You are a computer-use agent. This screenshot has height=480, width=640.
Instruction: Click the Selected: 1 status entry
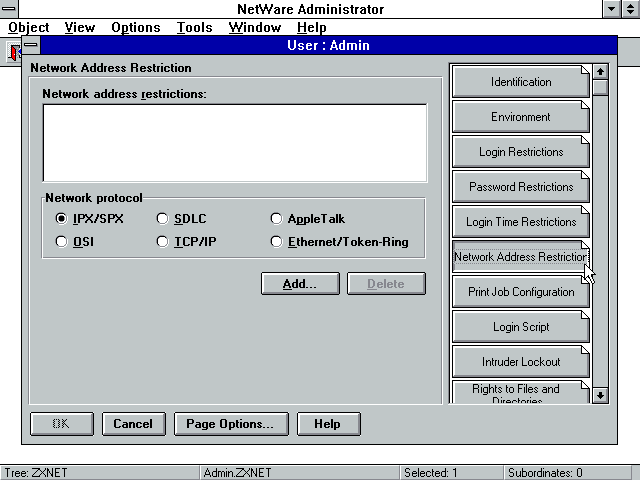pyautogui.click(x=431, y=473)
